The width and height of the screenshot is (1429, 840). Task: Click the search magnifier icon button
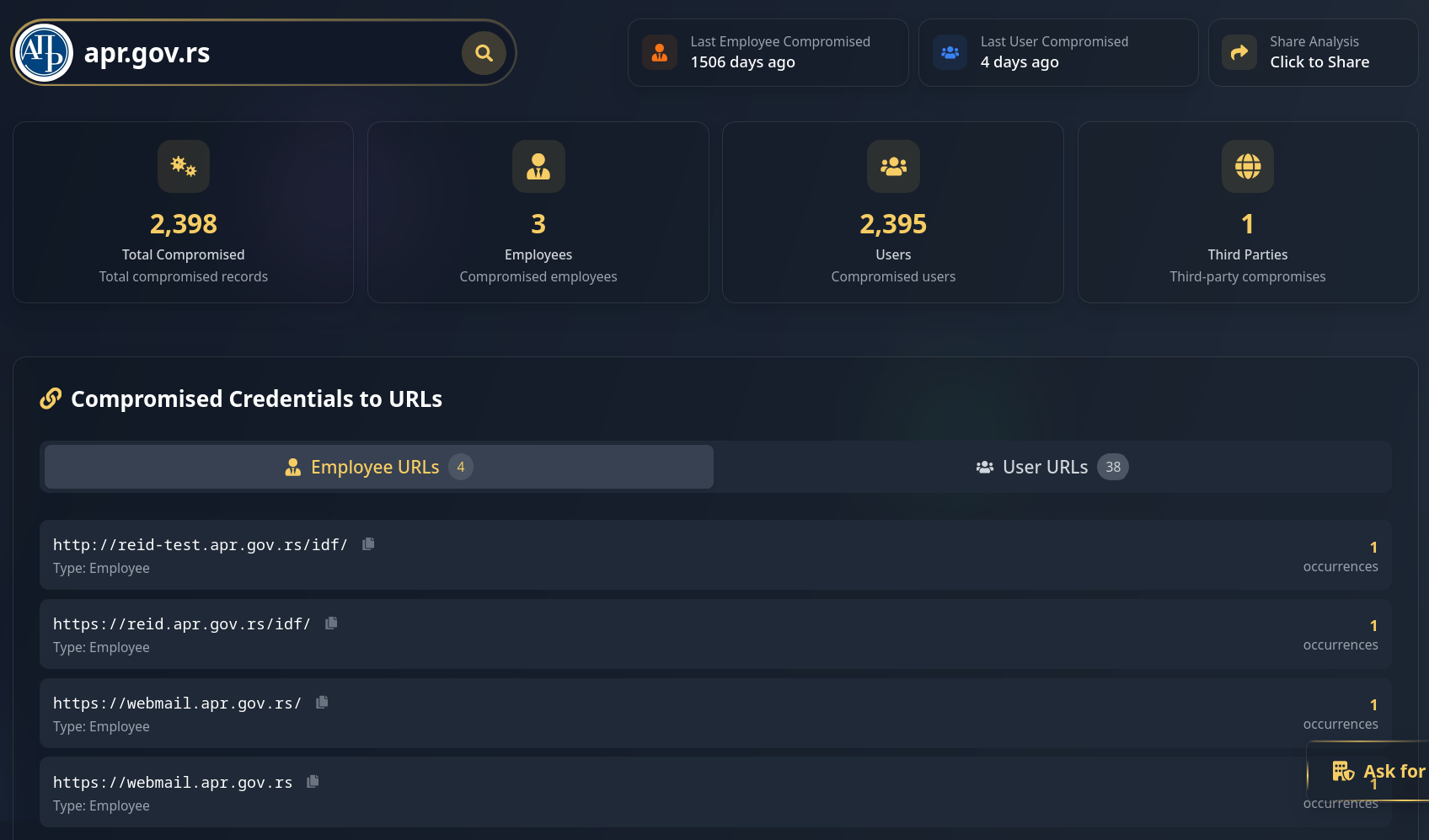tap(484, 53)
